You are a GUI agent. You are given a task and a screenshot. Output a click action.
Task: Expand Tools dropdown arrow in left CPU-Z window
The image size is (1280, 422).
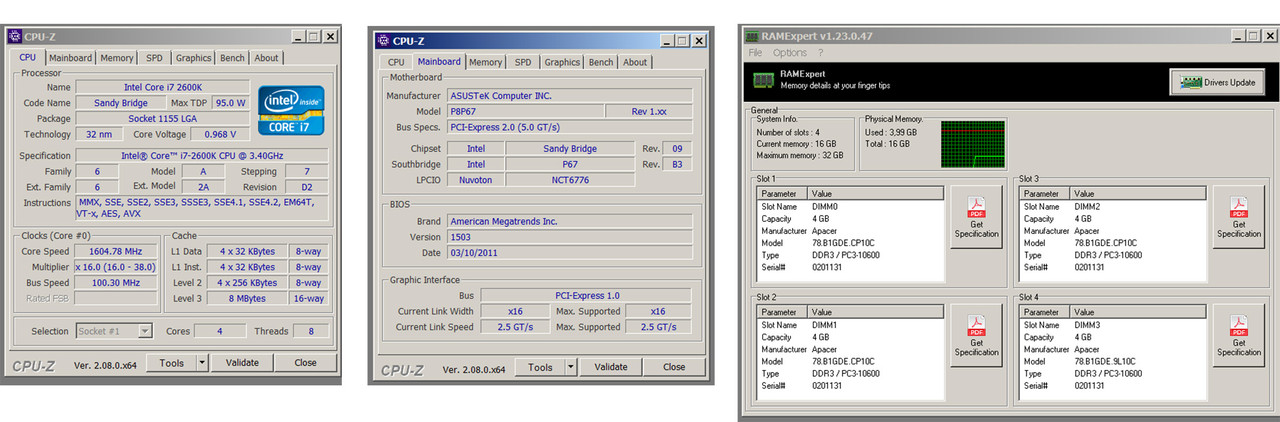pos(202,363)
